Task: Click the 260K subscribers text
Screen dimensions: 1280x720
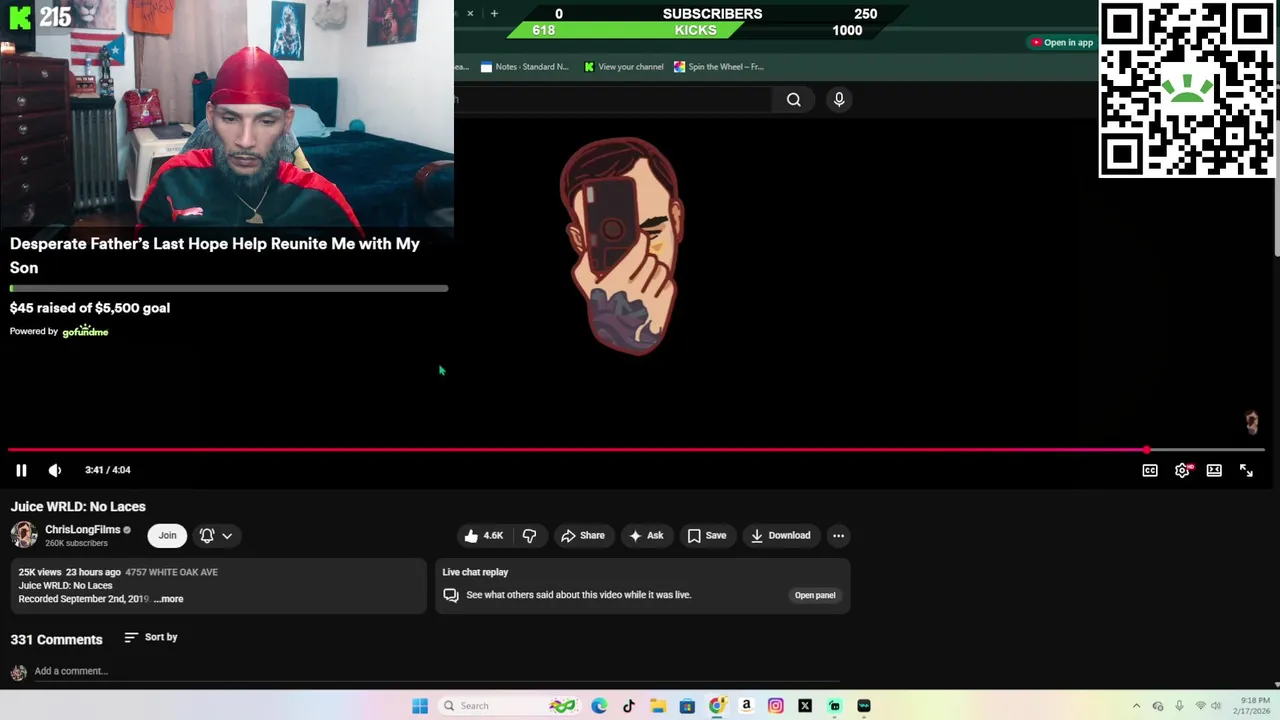Action: tap(76, 543)
